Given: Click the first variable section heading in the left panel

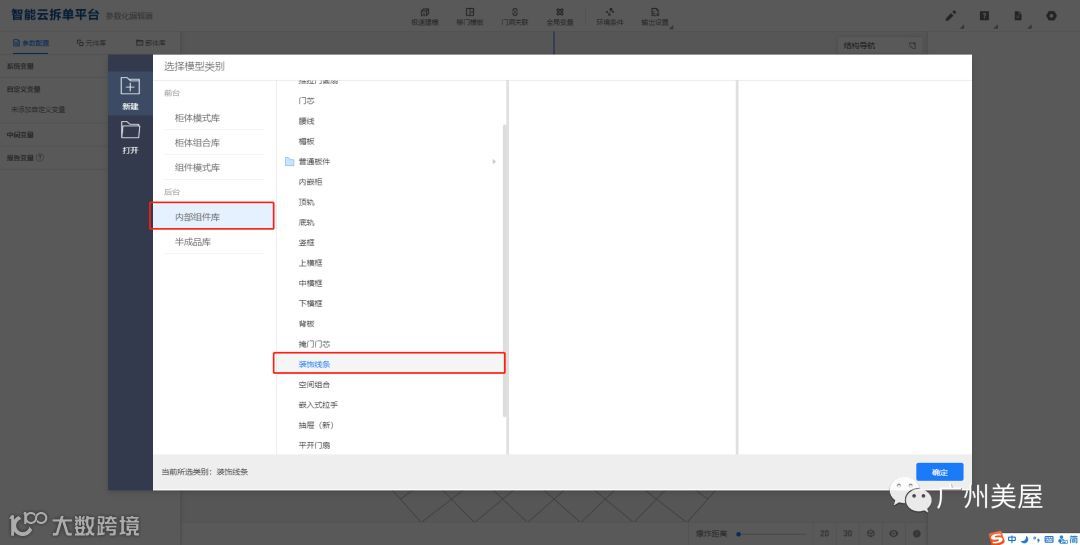Looking at the screenshot, I should tap(21, 66).
